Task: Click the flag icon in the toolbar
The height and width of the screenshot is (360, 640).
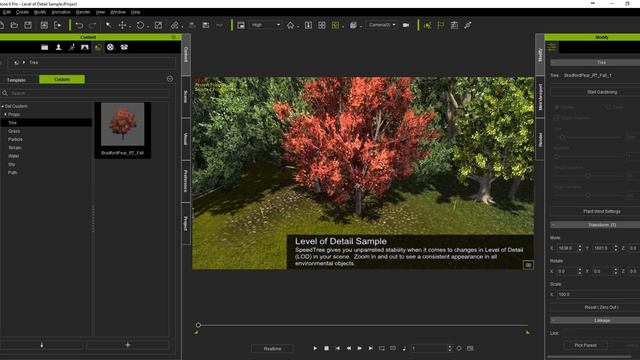Action: pyautogui.click(x=441, y=25)
